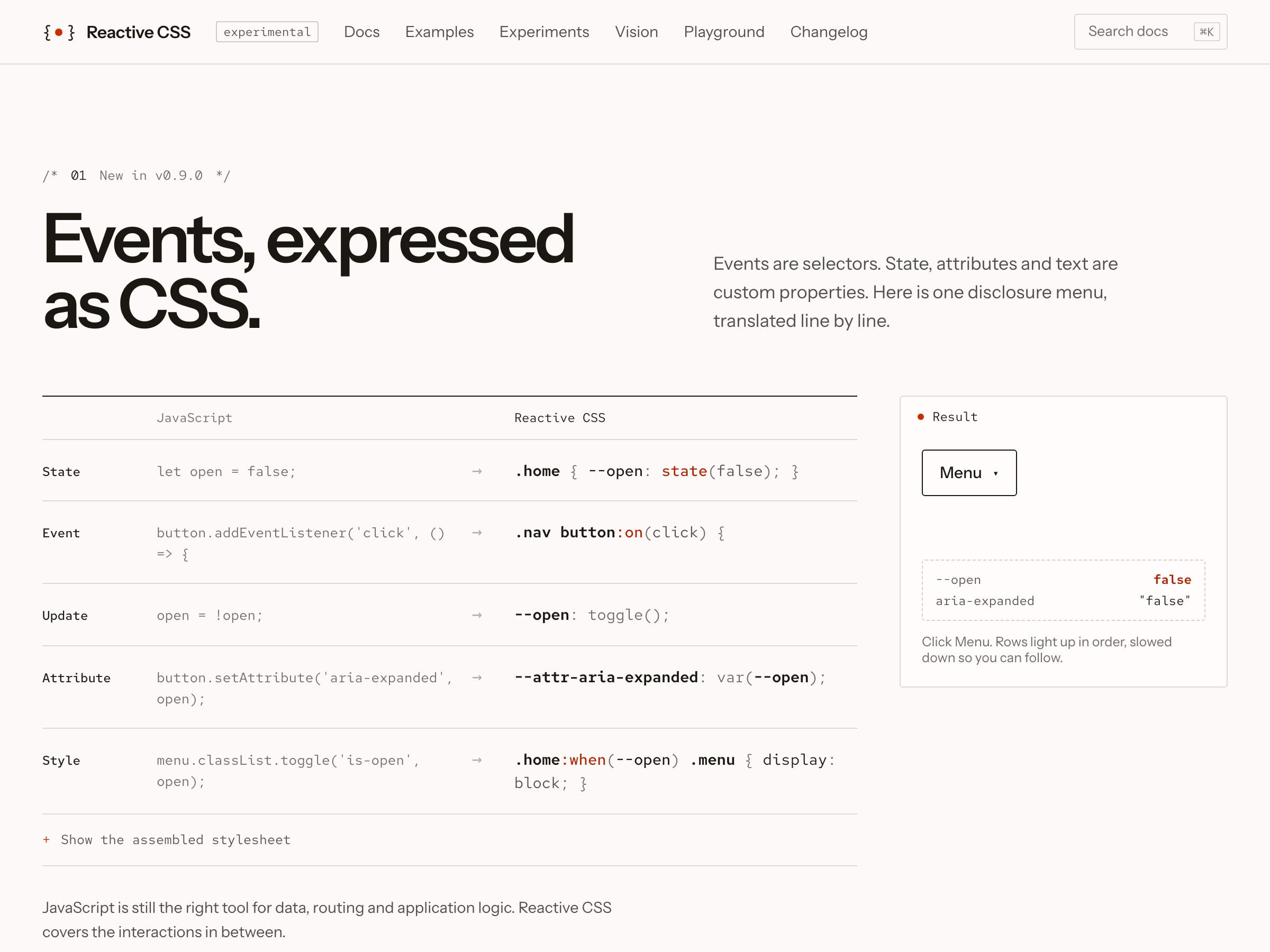Open the Playground
1270x952 pixels.
click(x=724, y=32)
